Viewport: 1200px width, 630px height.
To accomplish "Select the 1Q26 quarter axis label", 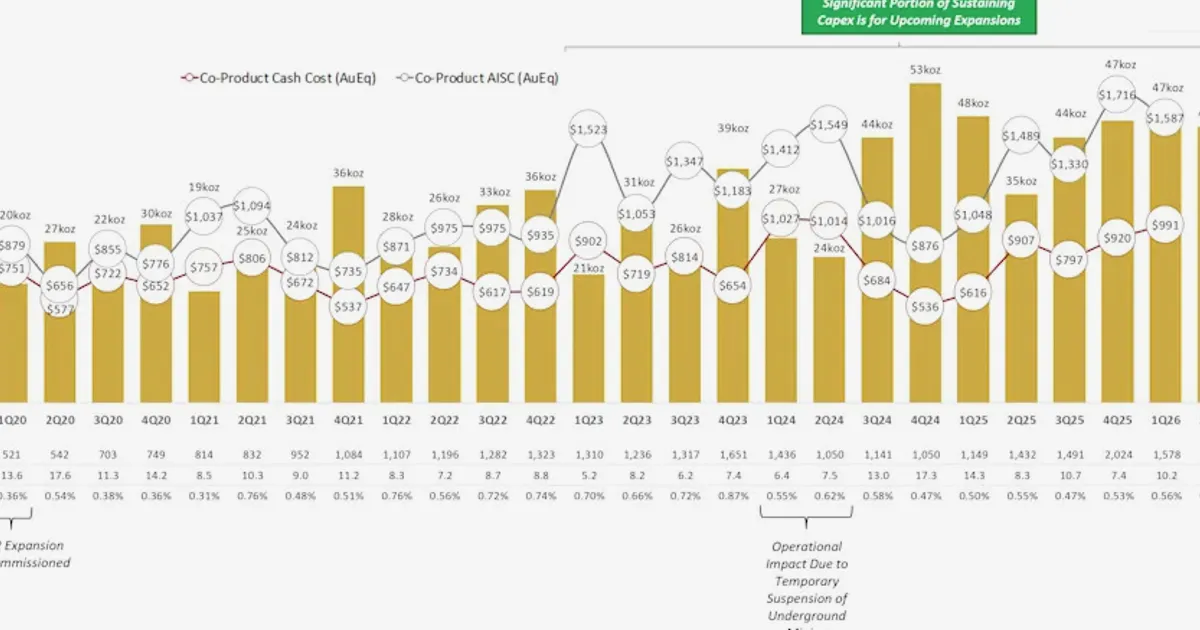I will [x=1165, y=421].
